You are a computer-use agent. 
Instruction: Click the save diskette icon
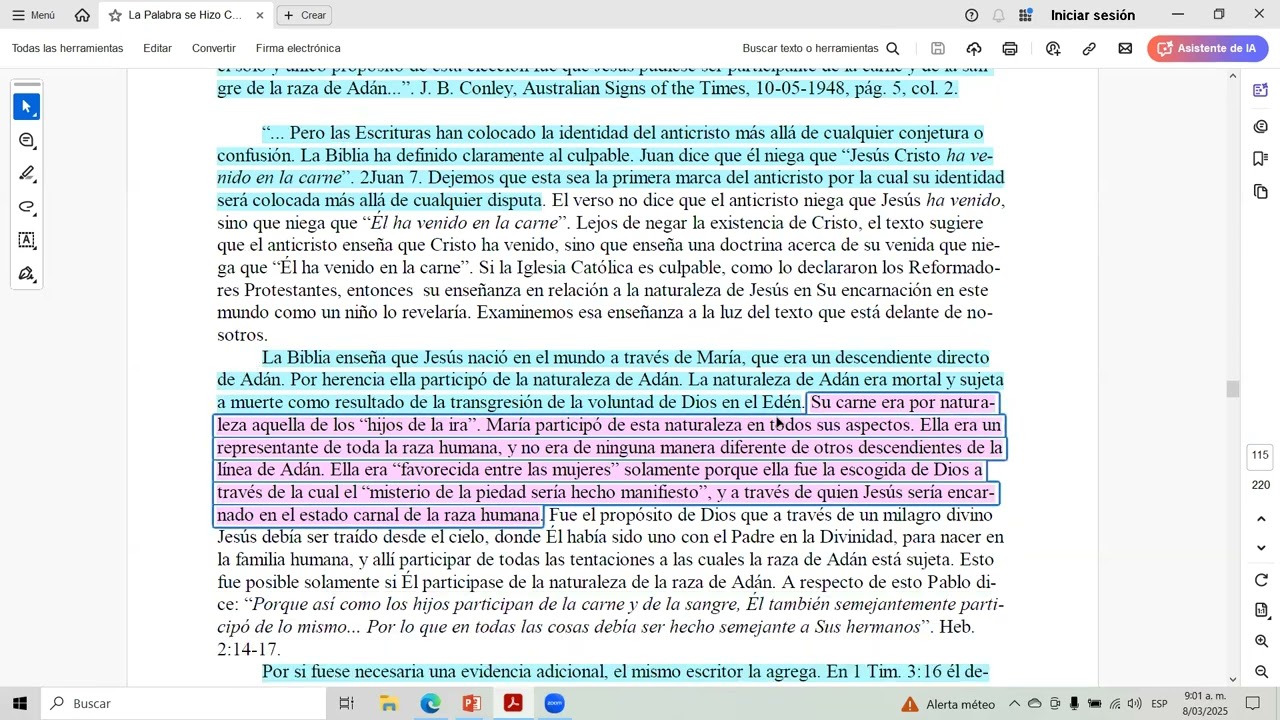pos(937,48)
